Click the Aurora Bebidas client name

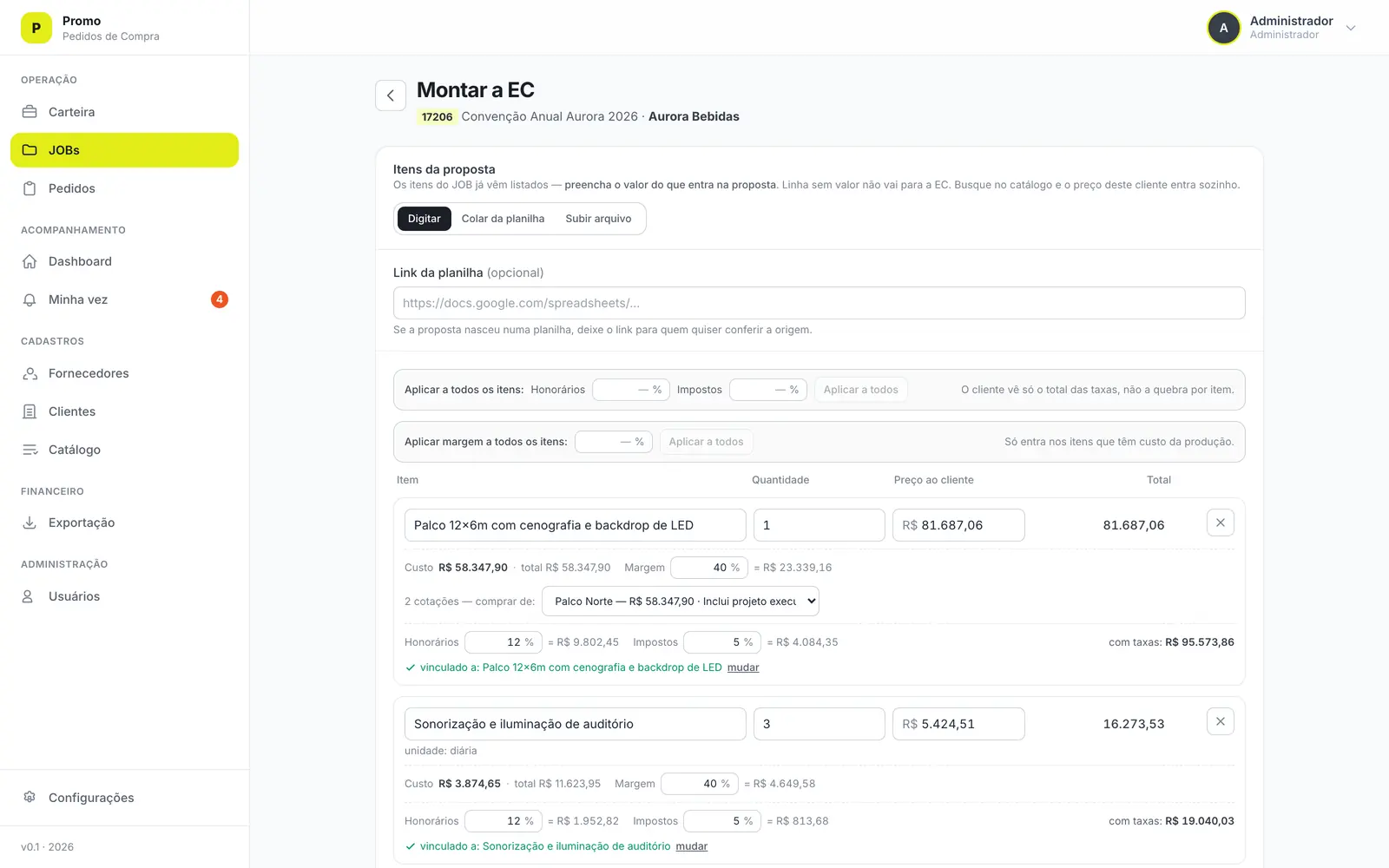click(694, 116)
